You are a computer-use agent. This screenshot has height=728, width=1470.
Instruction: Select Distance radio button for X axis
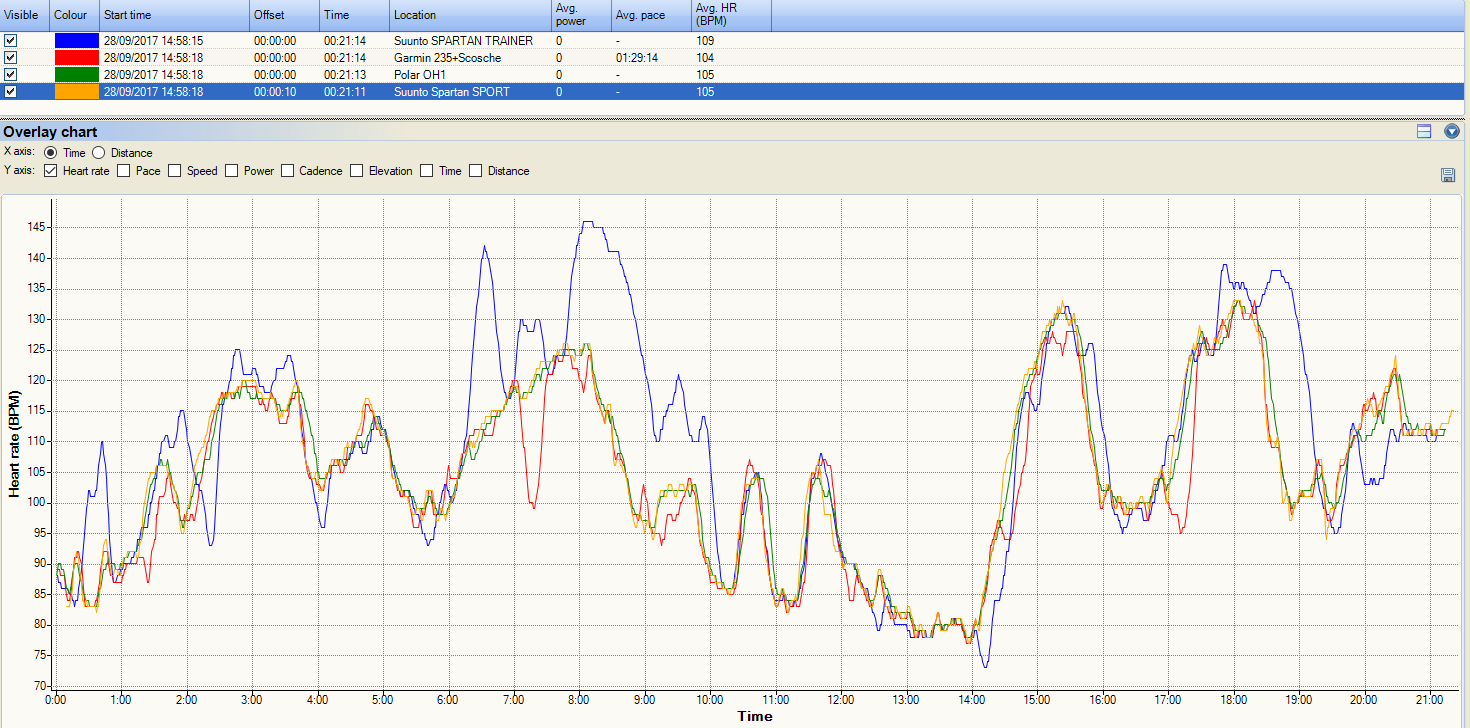(99, 153)
